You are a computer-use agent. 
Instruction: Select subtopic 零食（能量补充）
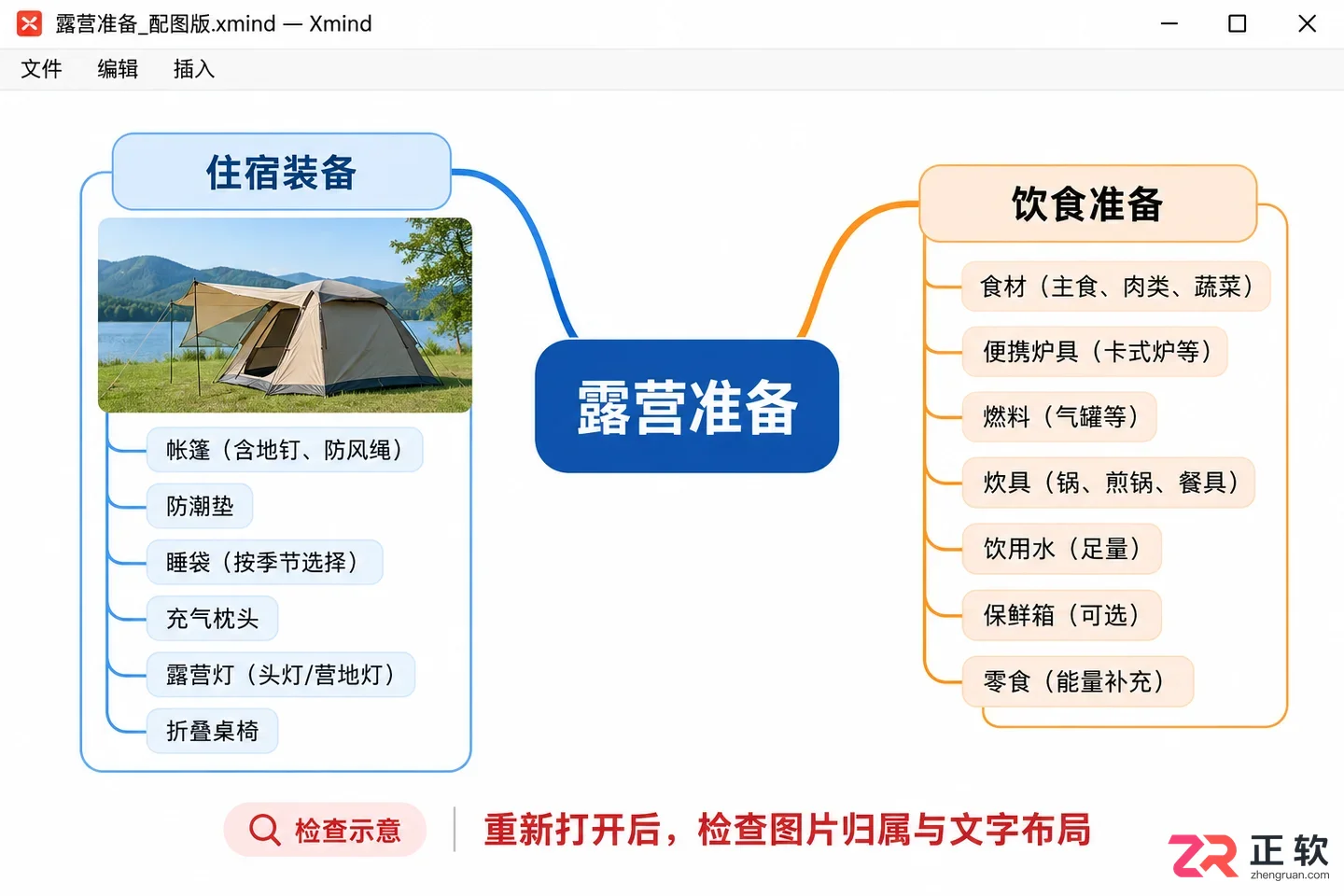click(1078, 681)
